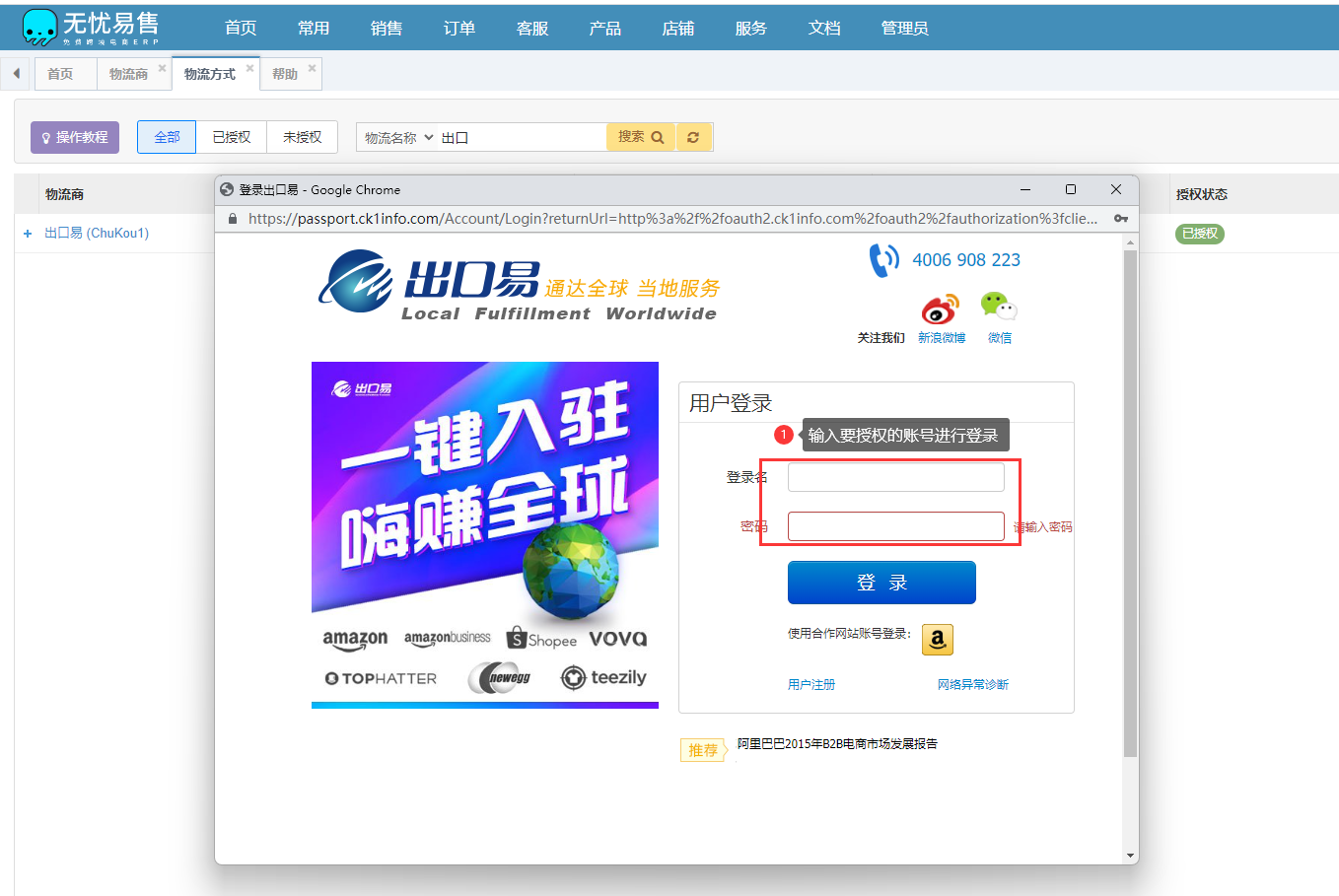Click the saved password key icon
Screen dimensions: 1339x896
coord(1121,219)
